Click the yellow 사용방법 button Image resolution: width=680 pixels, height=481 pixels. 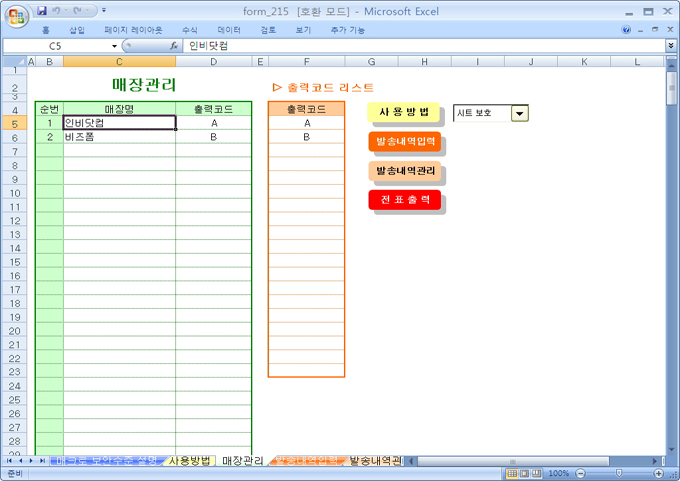[404, 112]
